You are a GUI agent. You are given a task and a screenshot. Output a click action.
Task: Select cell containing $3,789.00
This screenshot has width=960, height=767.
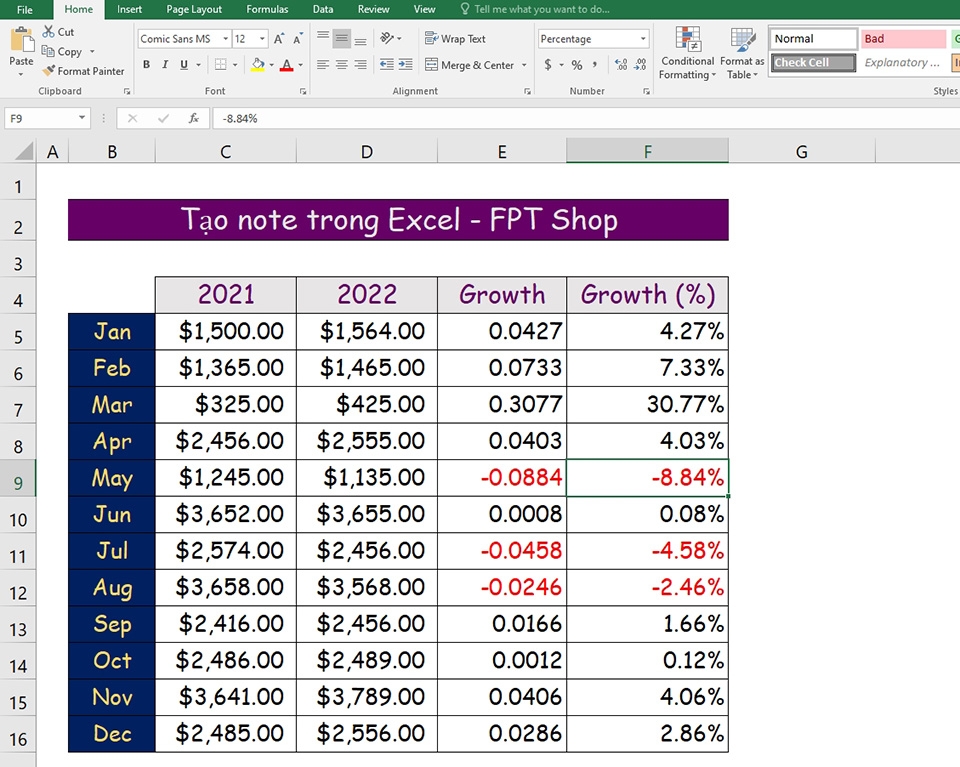tap(367, 697)
